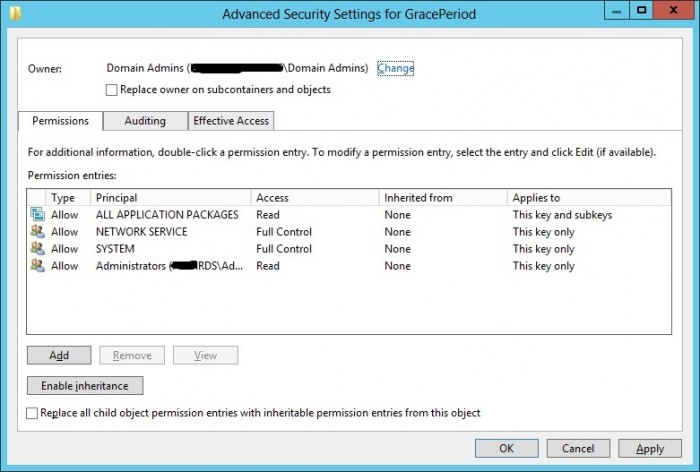
Task: Enable Replace all child object permission entries
Action: tap(32, 413)
